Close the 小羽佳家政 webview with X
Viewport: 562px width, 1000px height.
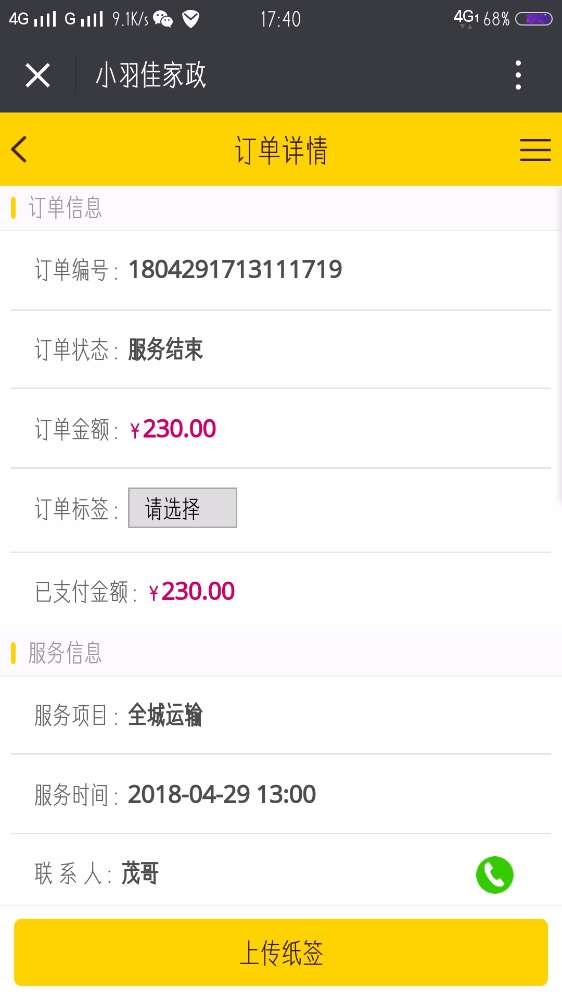[x=38, y=76]
